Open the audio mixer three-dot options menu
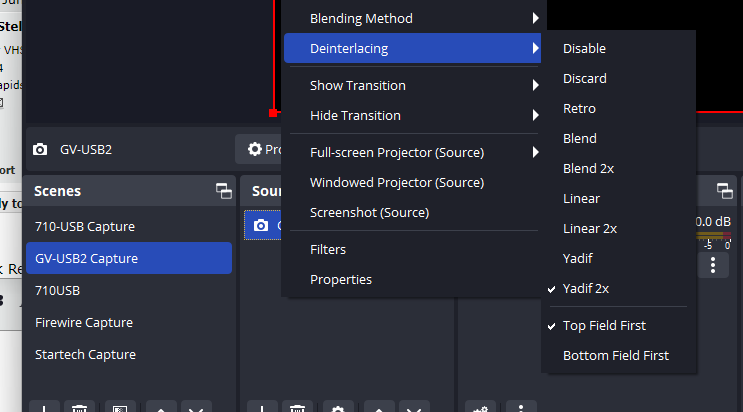The height and width of the screenshot is (412, 743). [x=713, y=264]
